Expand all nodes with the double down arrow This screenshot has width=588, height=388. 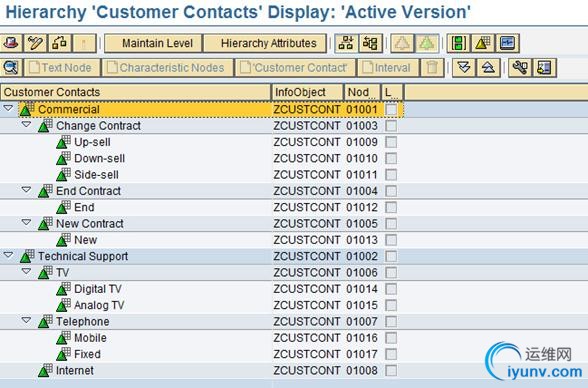tap(464, 68)
